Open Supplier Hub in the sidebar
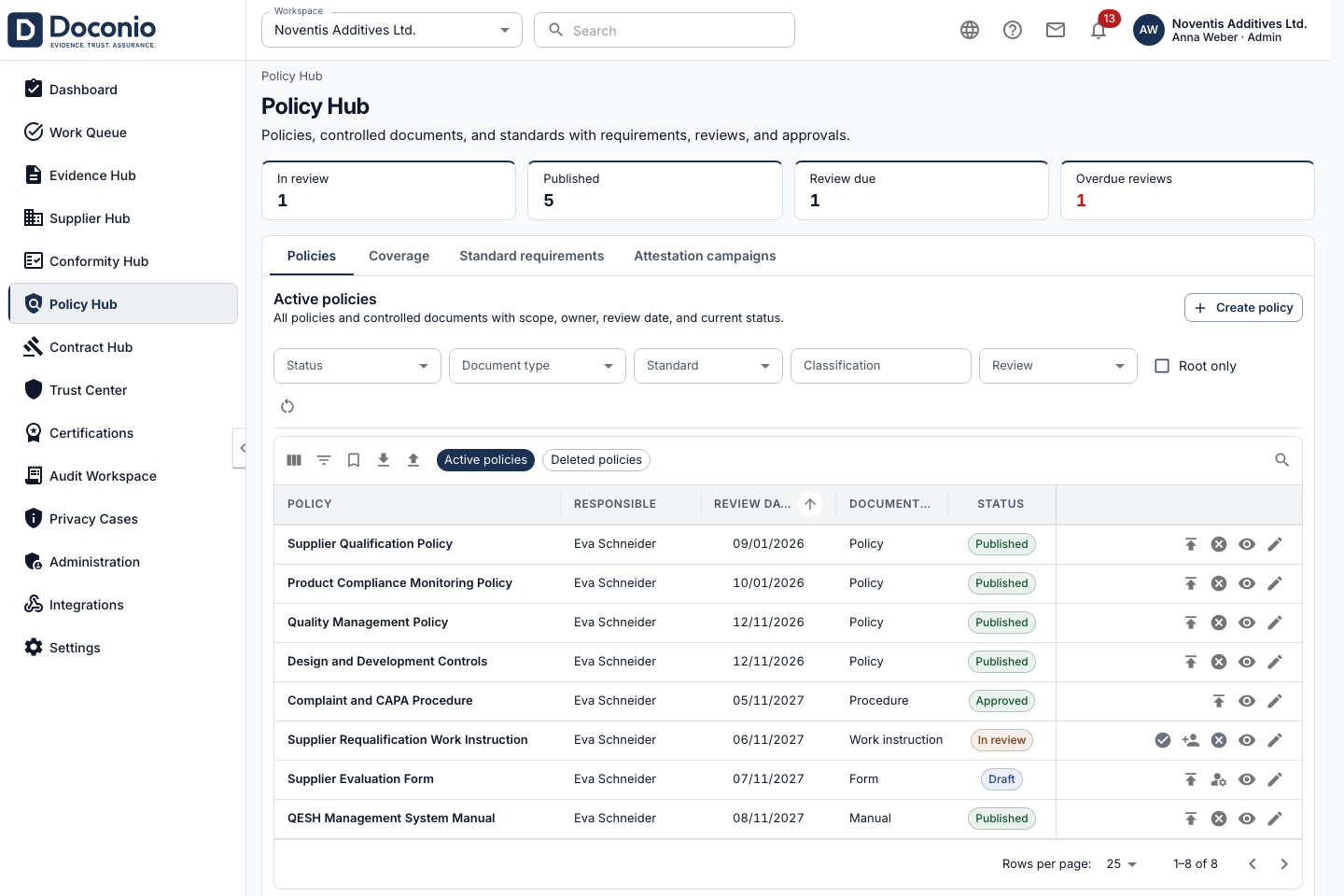1344x896 pixels. 123,218
